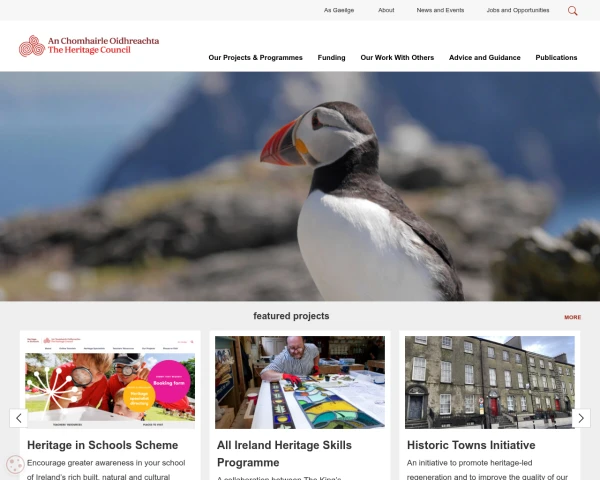The height and width of the screenshot is (480, 600).
Task: Open Heritage in Schools Scheme thumbnail
Action: tap(110, 382)
